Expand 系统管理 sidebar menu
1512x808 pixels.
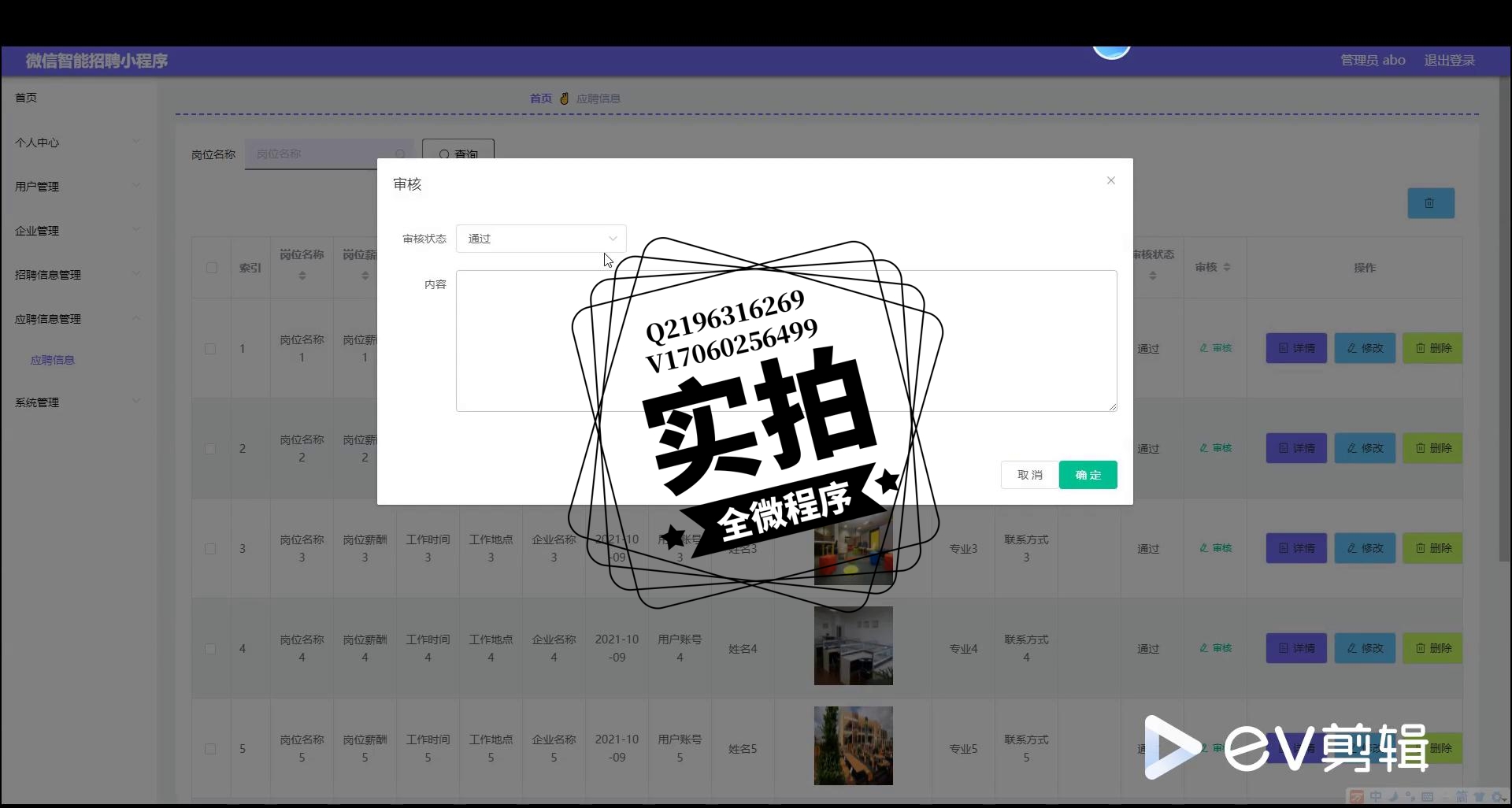click(x=78, y=402)
